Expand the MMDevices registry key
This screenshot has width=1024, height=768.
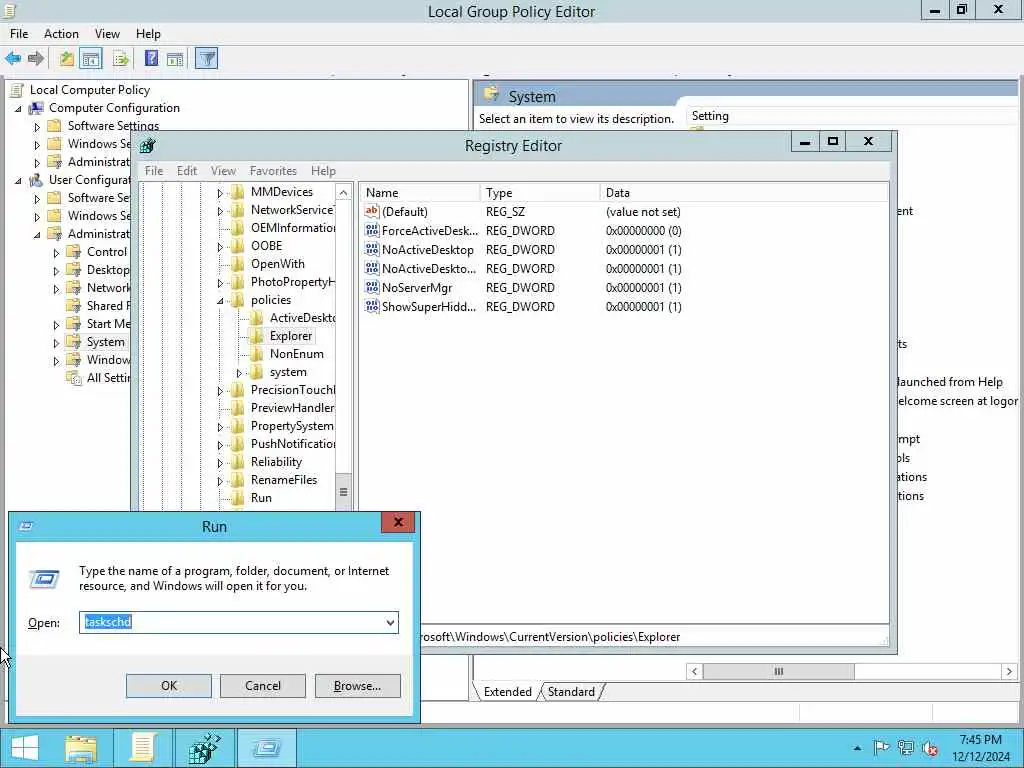tap(220, 193)
